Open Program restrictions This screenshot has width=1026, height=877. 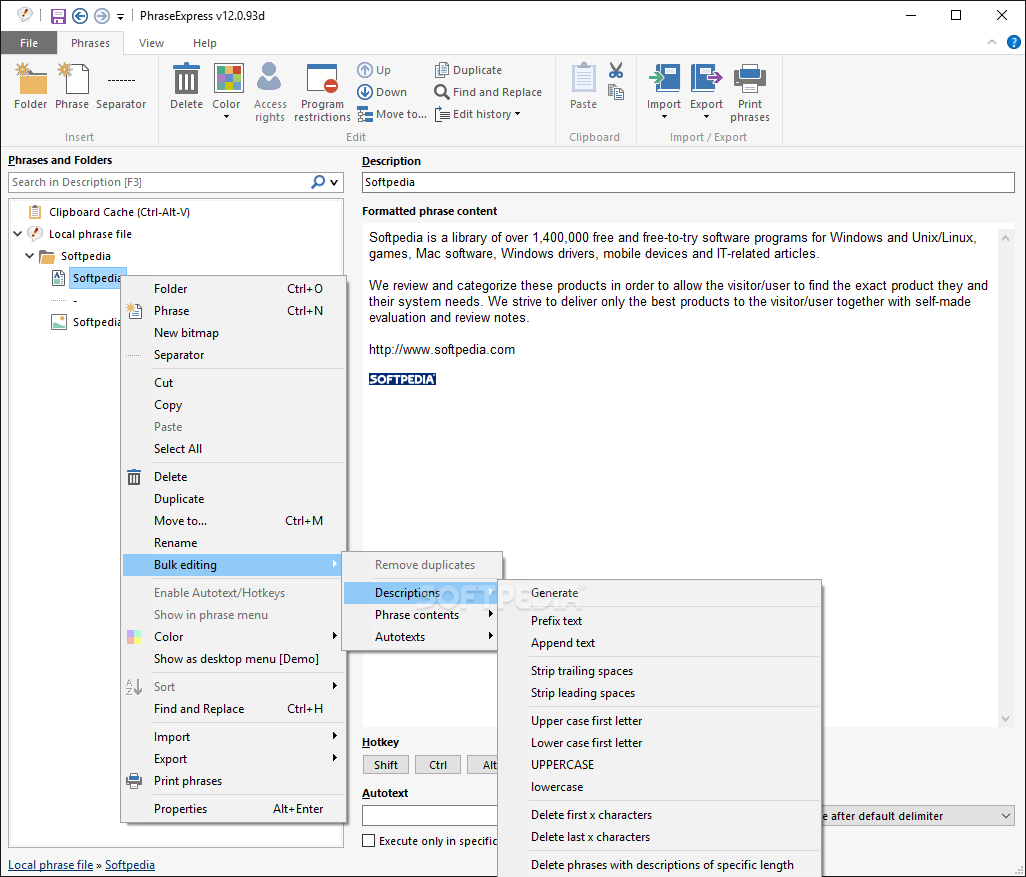tap(322, 92)
